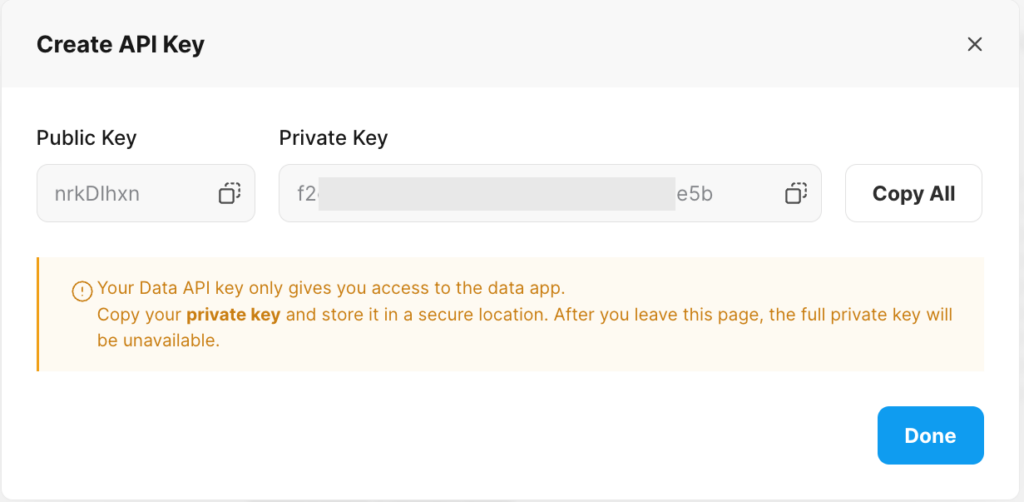Confirm with the Done button
The image size is (1024, 502).
[931, 435]
